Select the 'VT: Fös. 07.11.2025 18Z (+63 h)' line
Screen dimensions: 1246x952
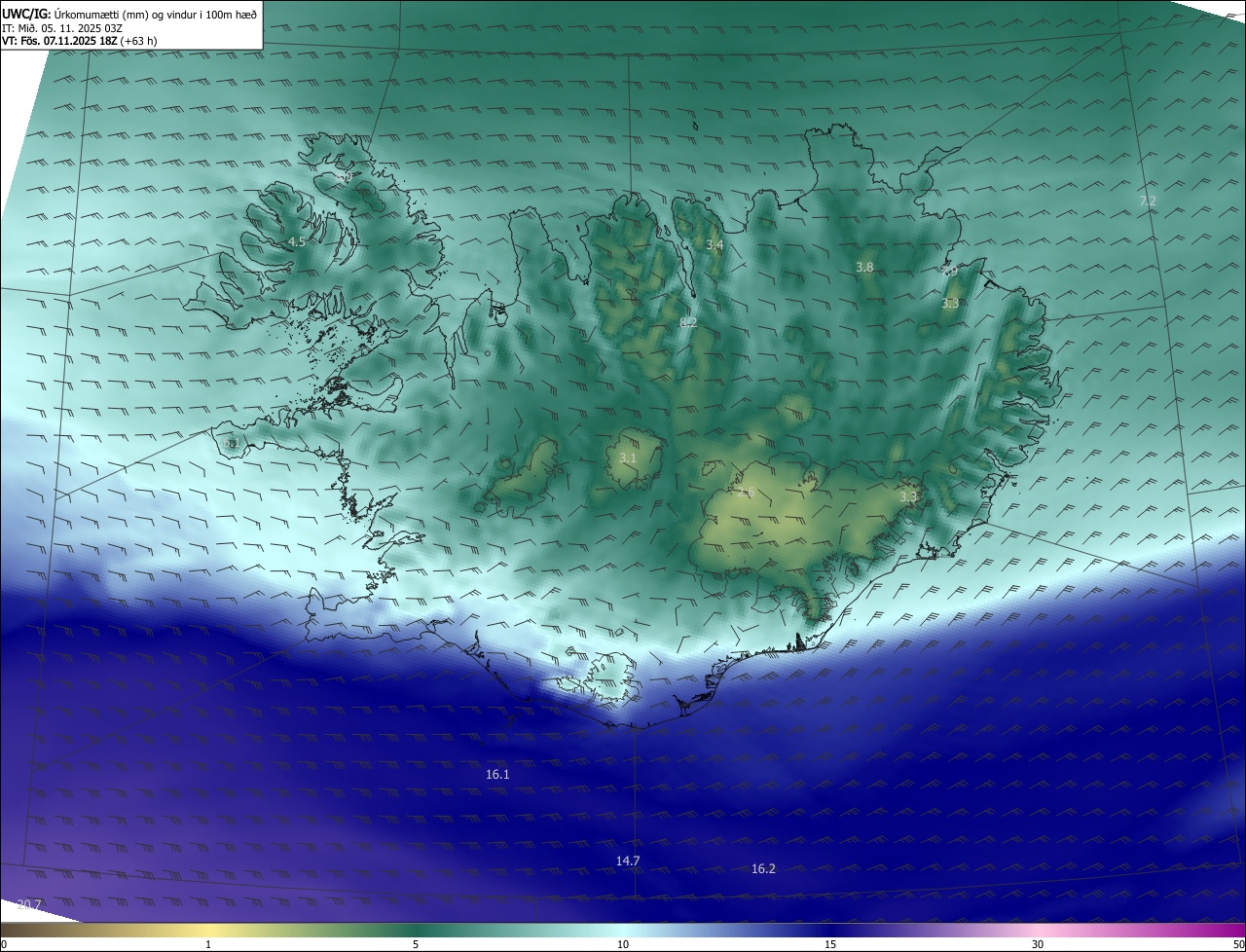pyautogui.click(x=80, y=41)
